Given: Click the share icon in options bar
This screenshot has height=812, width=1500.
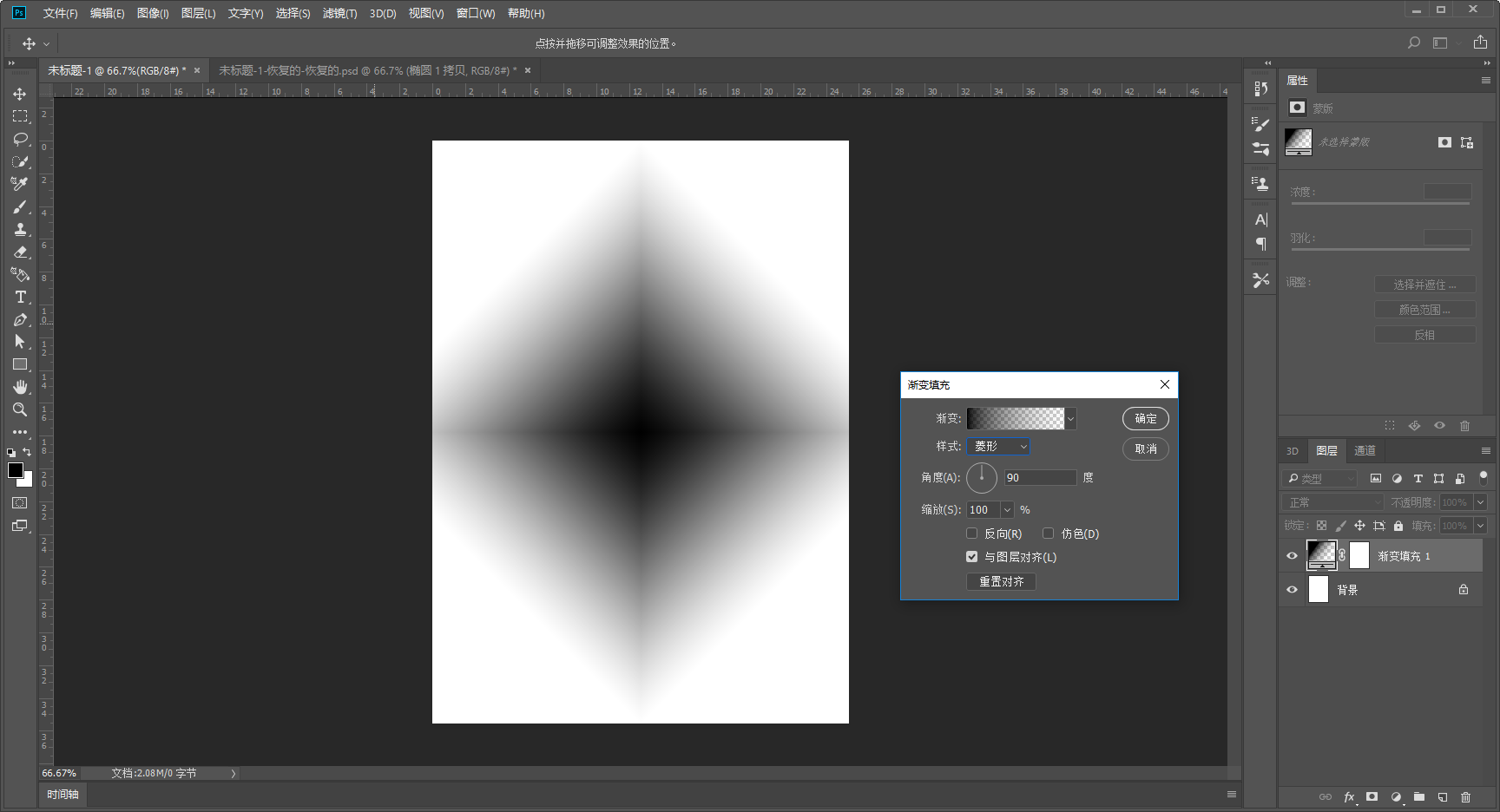Looking at the screenshot, I should (1480, 42).
